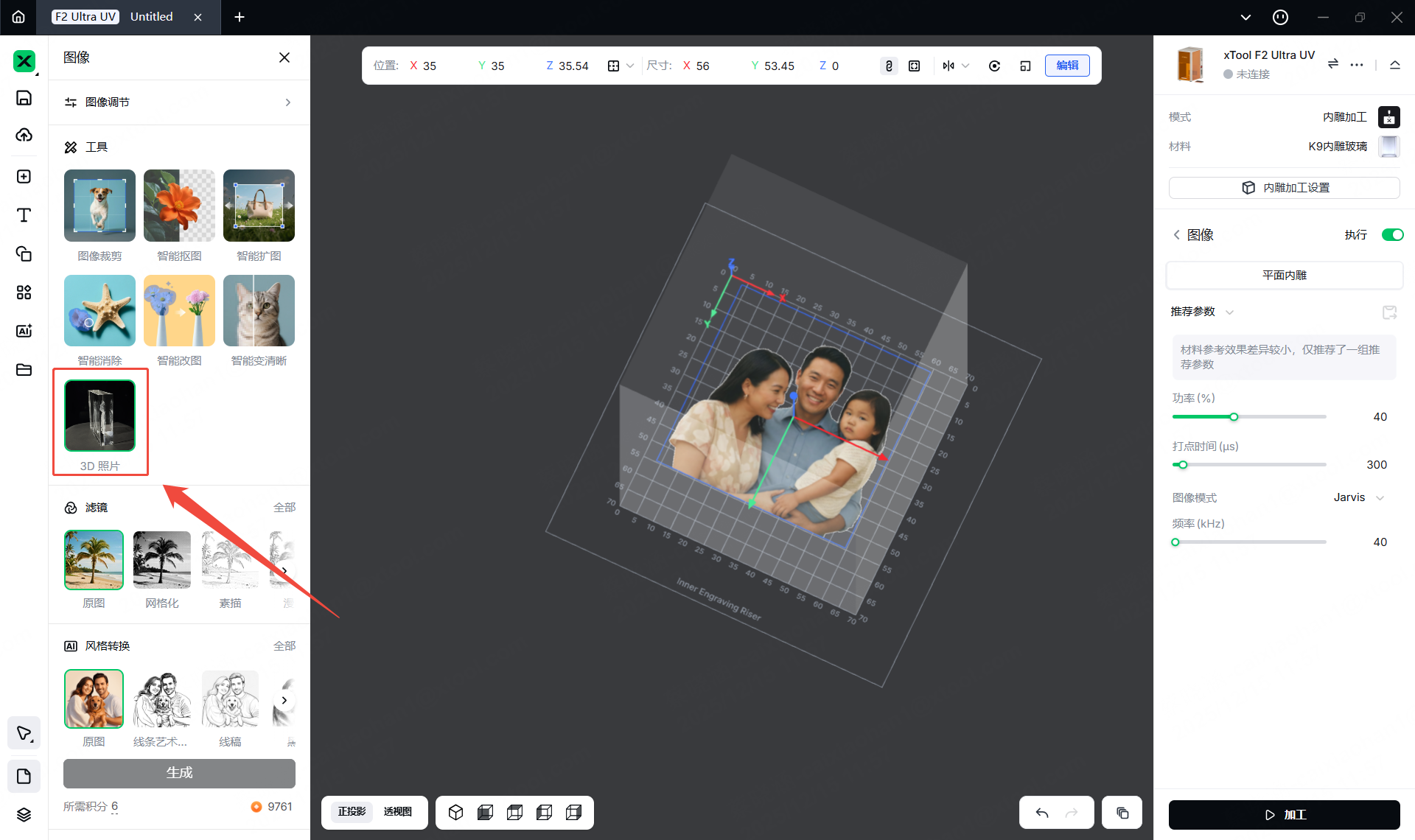This screenshot has height=840, width=1415.
Task: Click the isometric cube view icon
Action: [455, 812]
